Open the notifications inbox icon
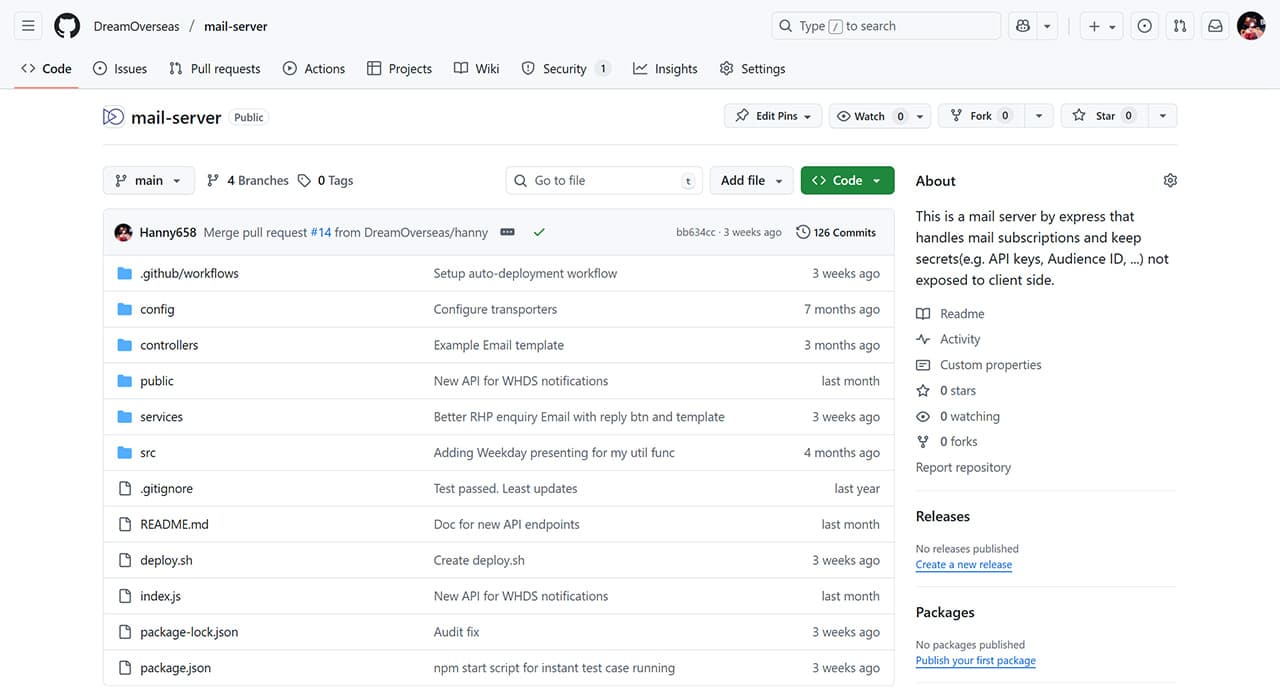The height and width of the screenshot is (698, 1280). (1215, 26)
